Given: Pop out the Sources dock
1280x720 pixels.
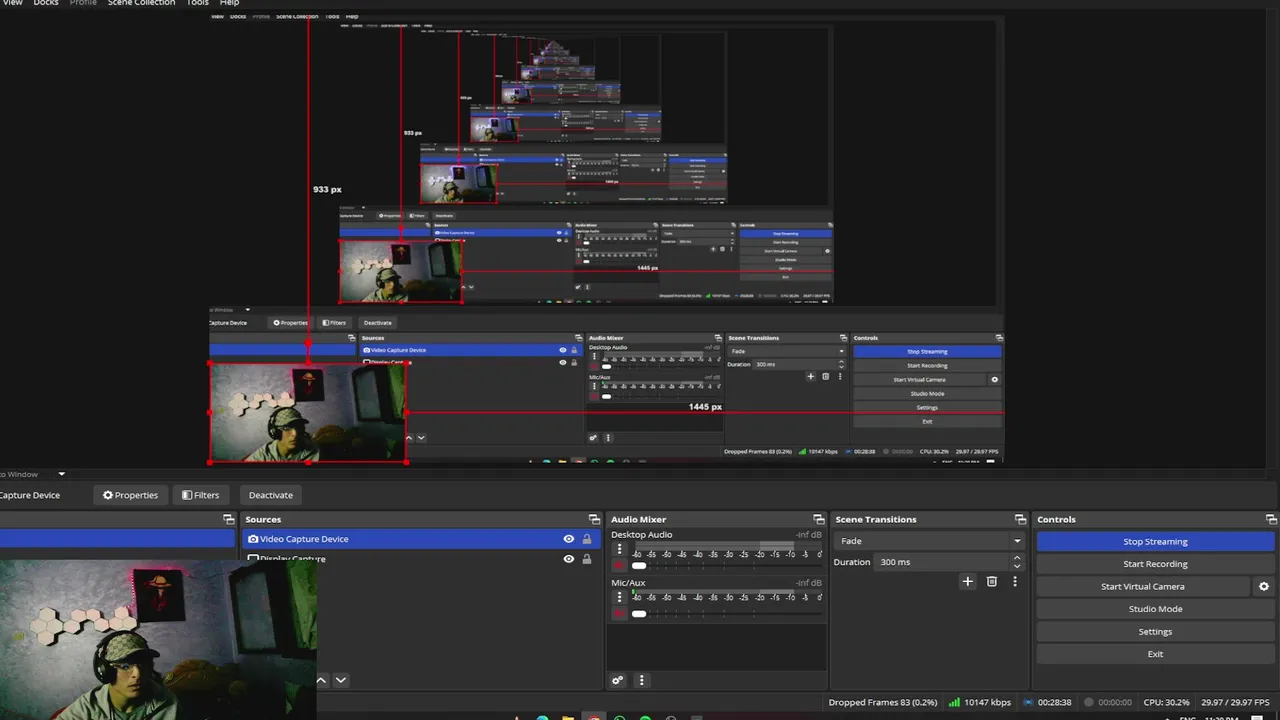Looking at the screenshot, I should coord(594,519).
